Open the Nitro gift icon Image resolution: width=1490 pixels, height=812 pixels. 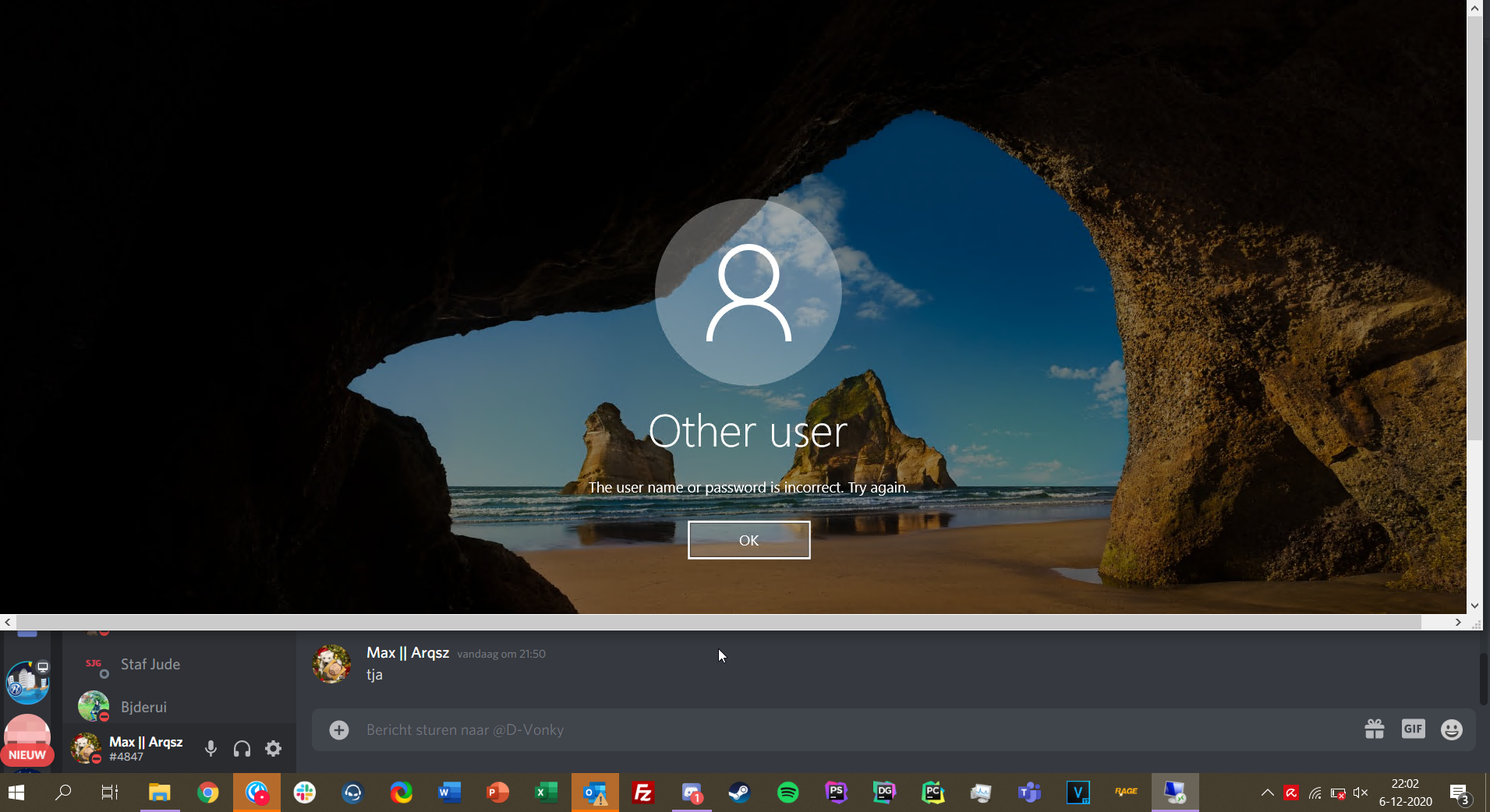(1374, 729)
